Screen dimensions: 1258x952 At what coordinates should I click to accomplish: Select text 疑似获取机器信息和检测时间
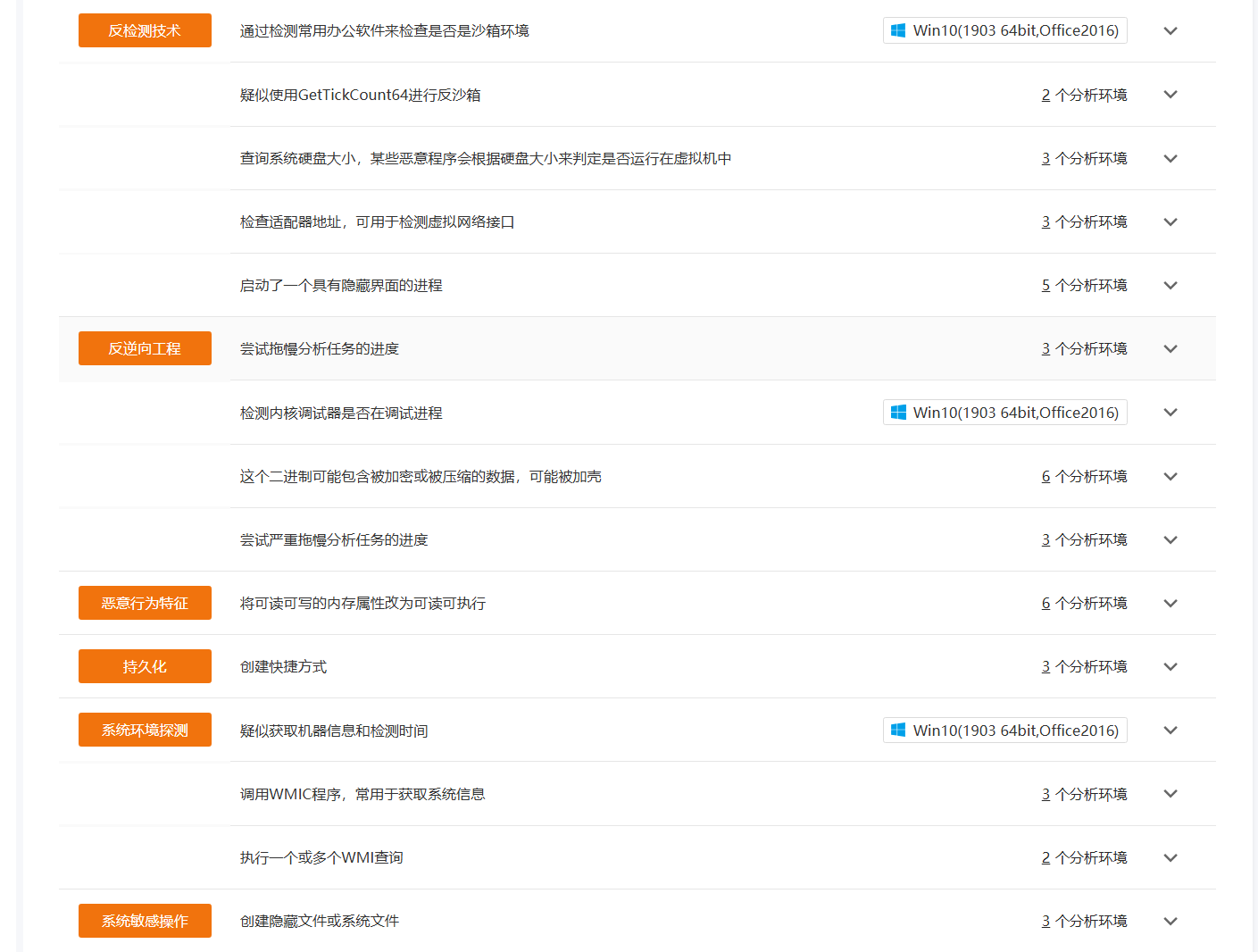click(334, 731)
